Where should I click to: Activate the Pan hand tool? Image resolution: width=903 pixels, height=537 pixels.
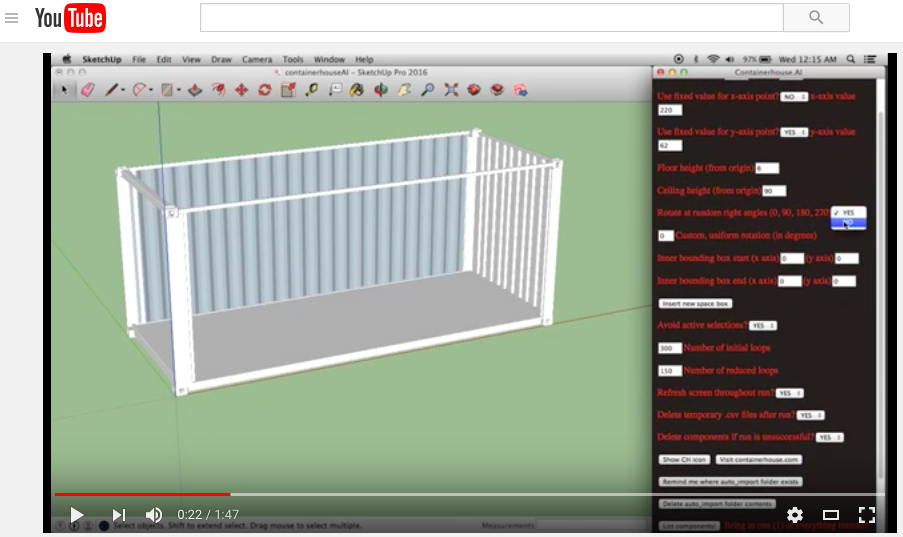[404, 90]
